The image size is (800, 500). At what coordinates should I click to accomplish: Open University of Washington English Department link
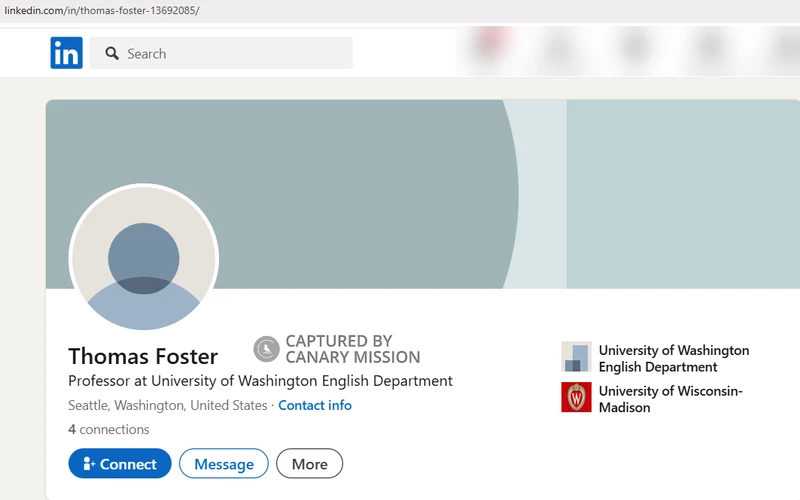(673, 358)
